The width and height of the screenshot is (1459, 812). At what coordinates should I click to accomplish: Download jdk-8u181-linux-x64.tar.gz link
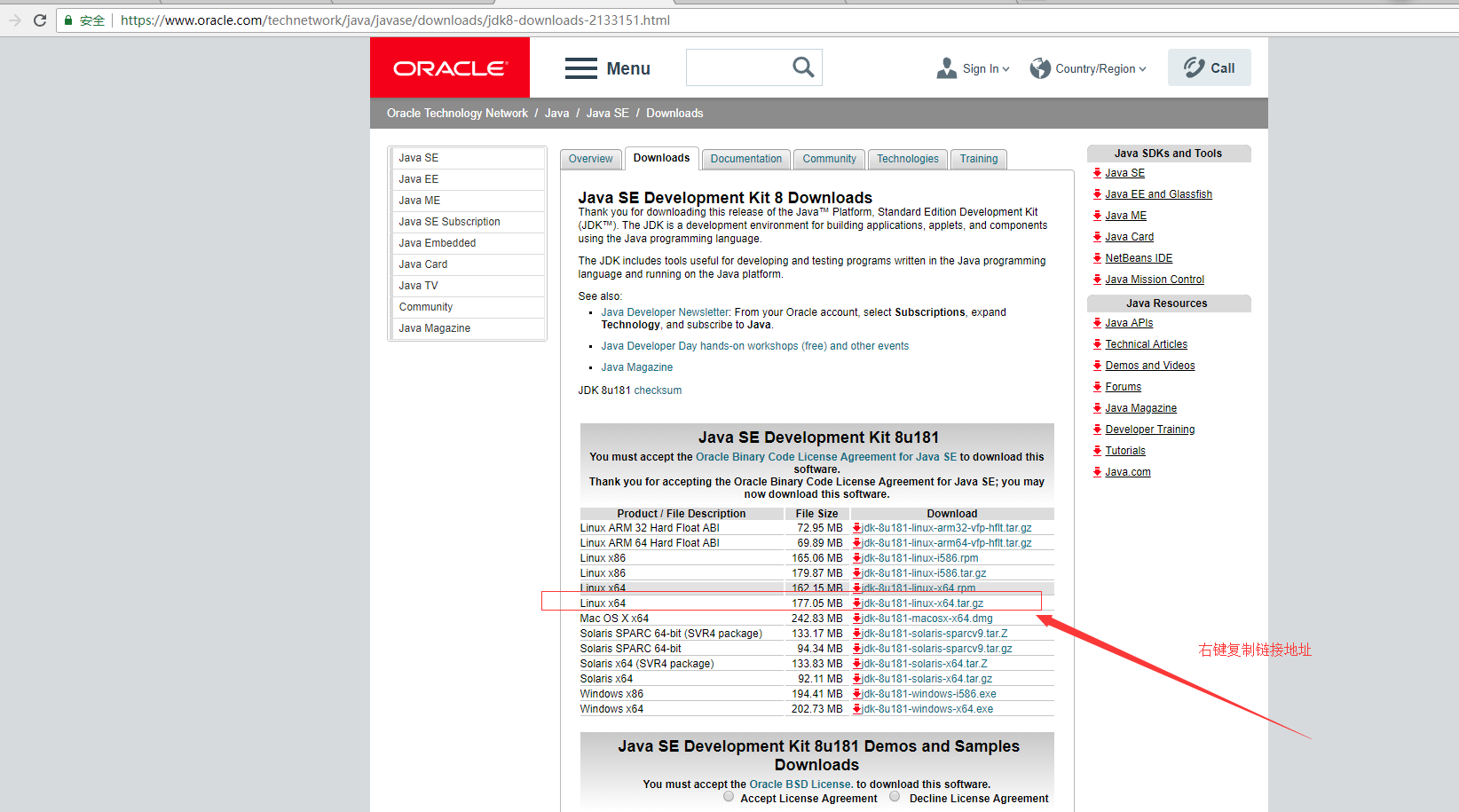click(923, 603)
